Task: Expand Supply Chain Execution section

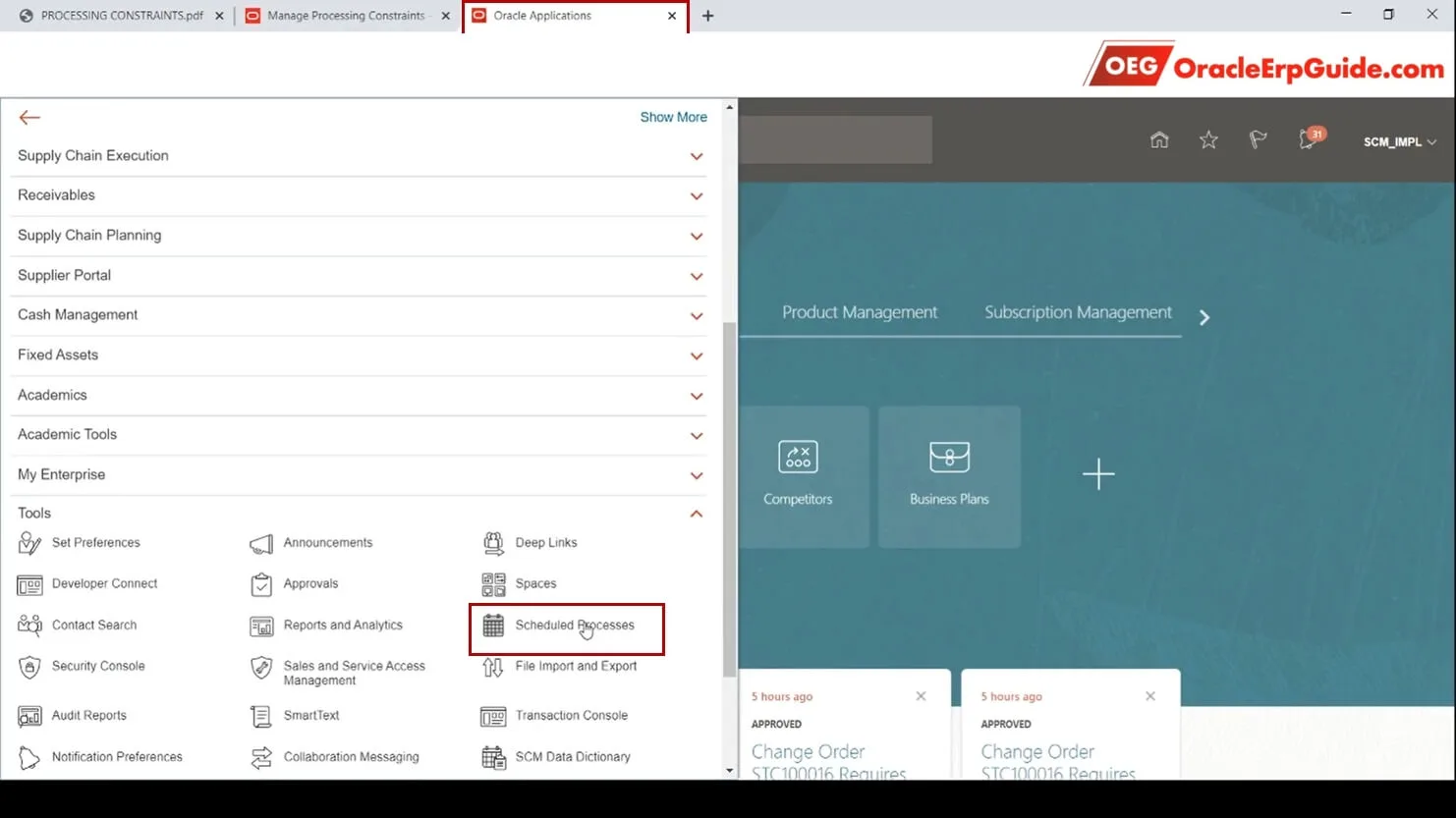Action: pos(697,156)
